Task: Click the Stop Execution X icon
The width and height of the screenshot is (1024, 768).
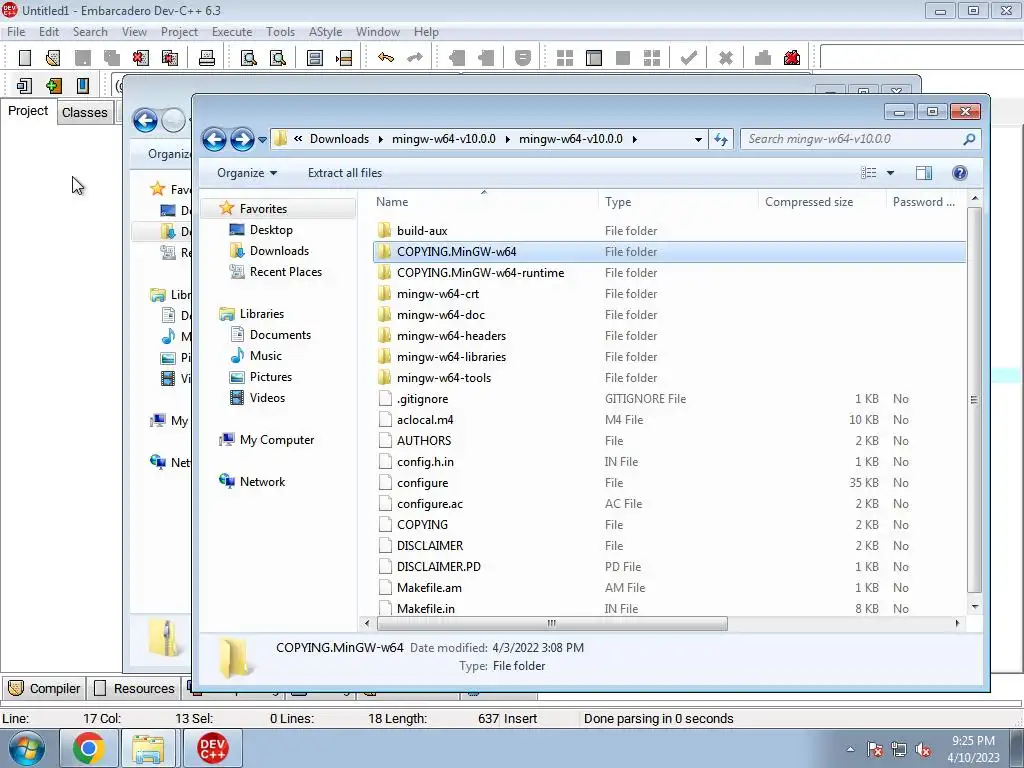Action: (x=726, y=58)
